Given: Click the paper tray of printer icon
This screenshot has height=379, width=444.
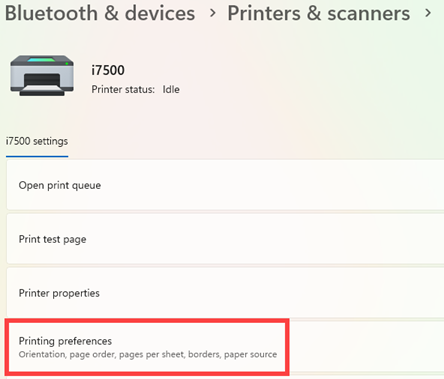Looking at the screenshot, I should (x=42, y=90).
